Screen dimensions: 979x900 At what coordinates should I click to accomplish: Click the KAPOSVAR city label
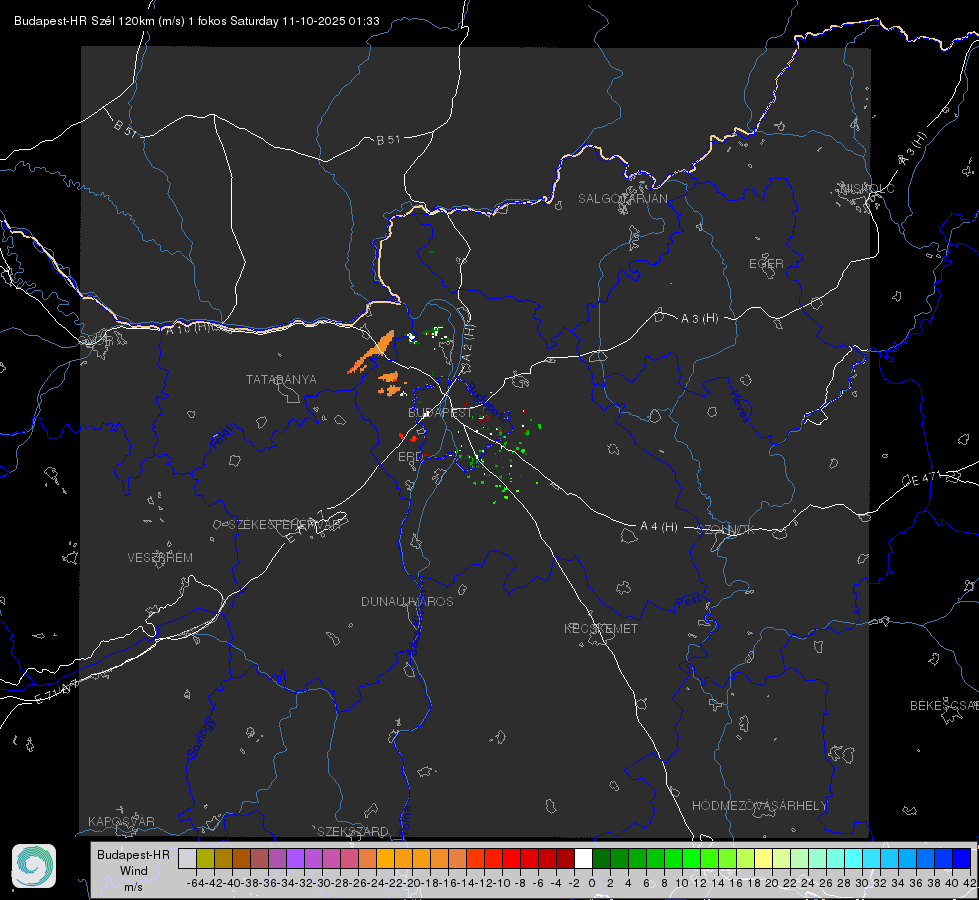121,821
